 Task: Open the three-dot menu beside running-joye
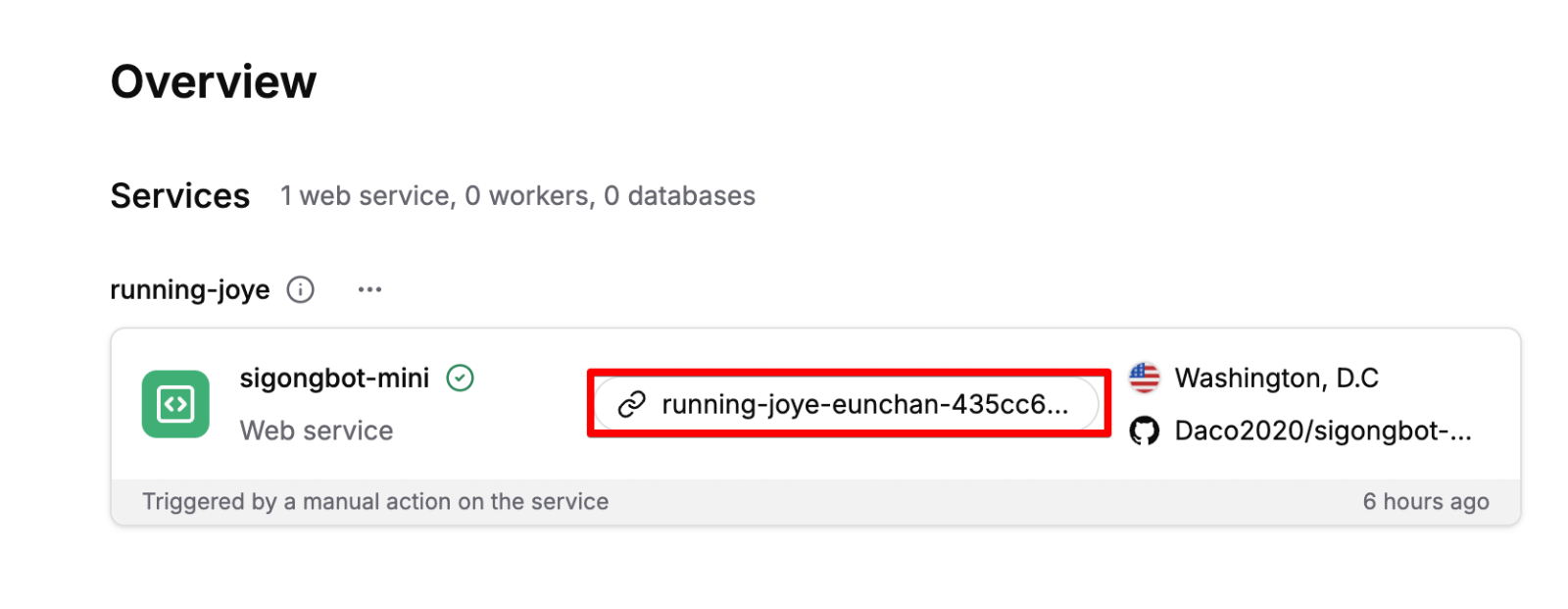tap(369, 290)
